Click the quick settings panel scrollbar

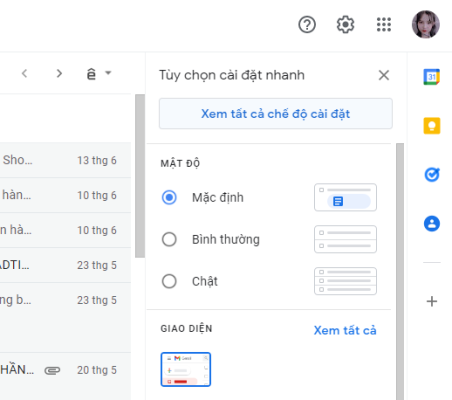(400, 271)
